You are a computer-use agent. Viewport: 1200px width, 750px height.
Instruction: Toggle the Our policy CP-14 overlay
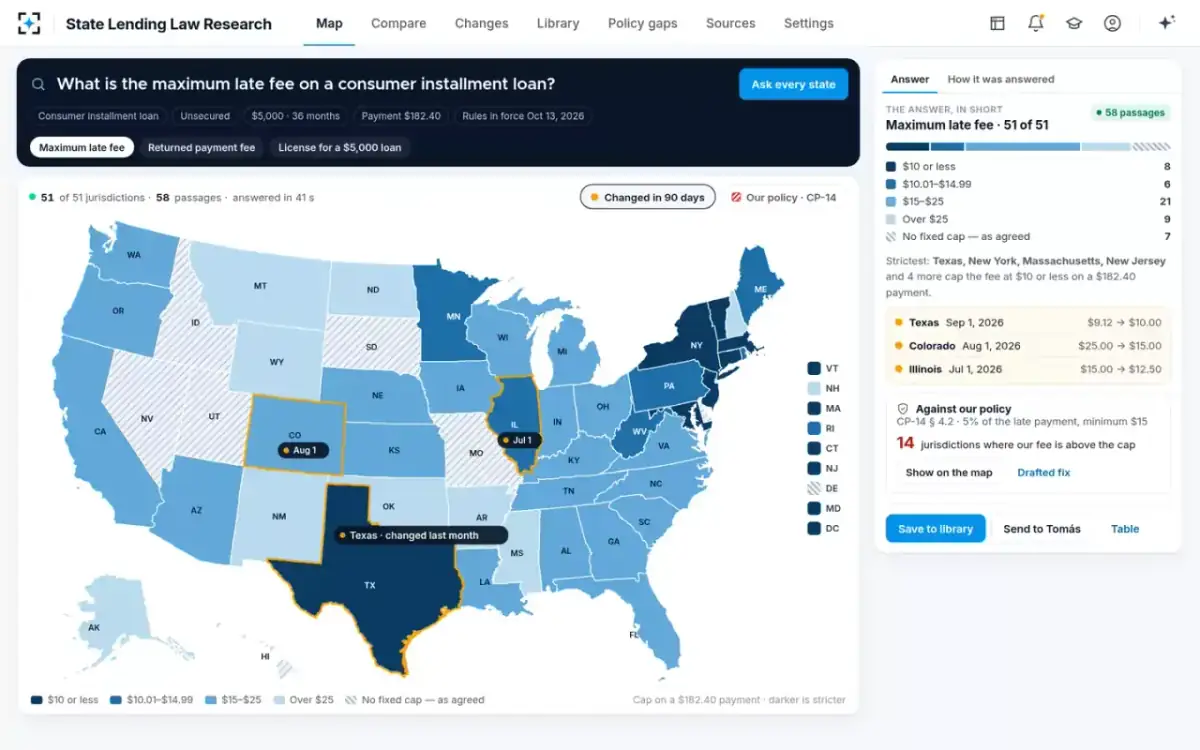click(x=784, y=197)
